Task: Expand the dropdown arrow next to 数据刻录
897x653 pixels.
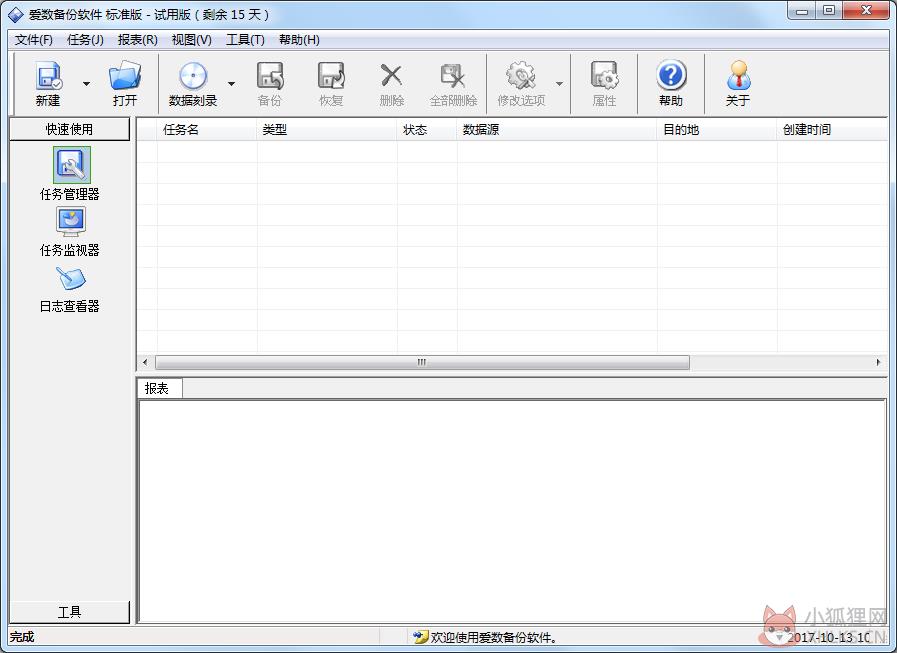Action: point(231,84)
